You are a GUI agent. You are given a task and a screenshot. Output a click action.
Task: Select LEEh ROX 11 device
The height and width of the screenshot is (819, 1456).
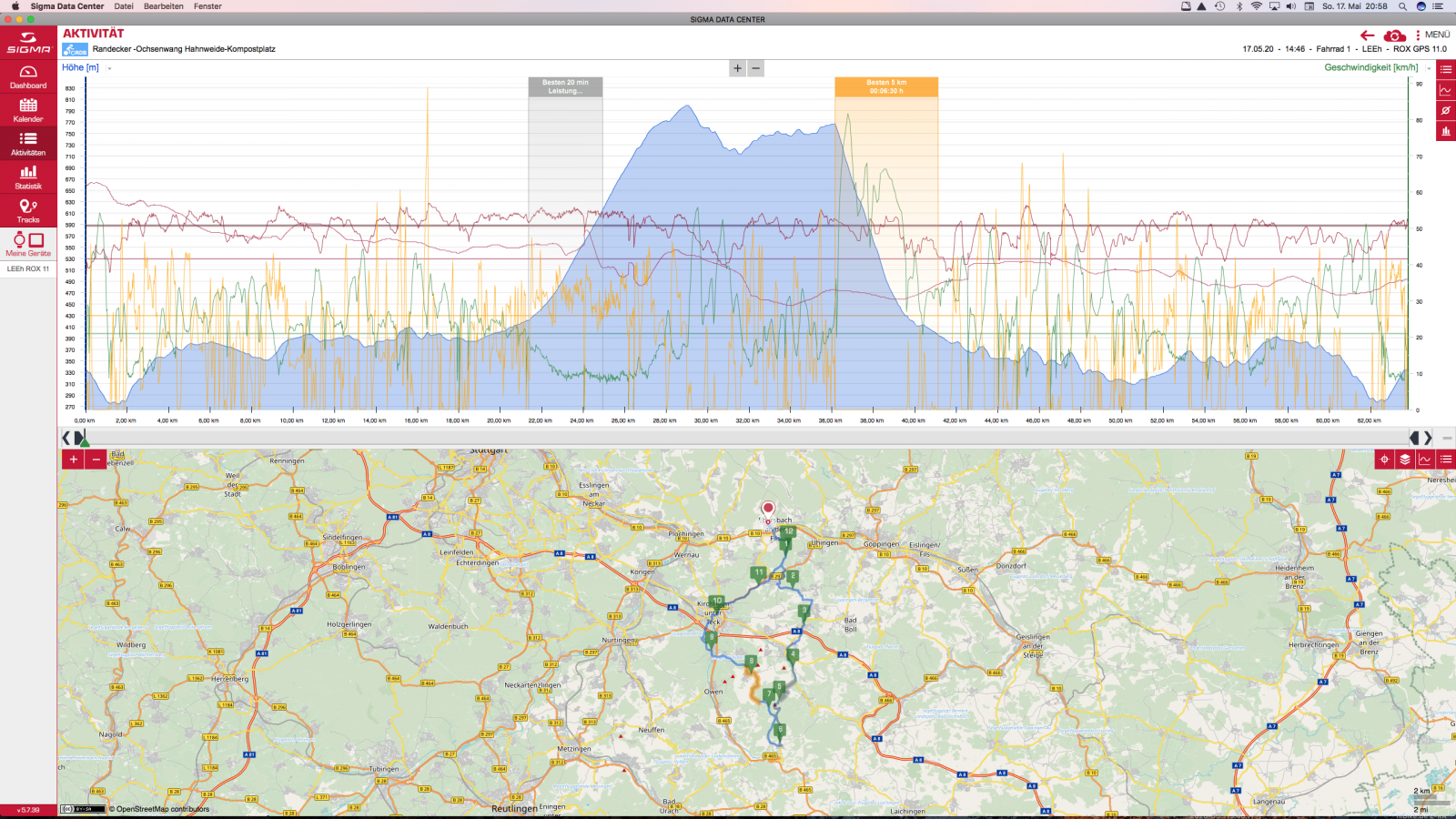tap(28, 268)
